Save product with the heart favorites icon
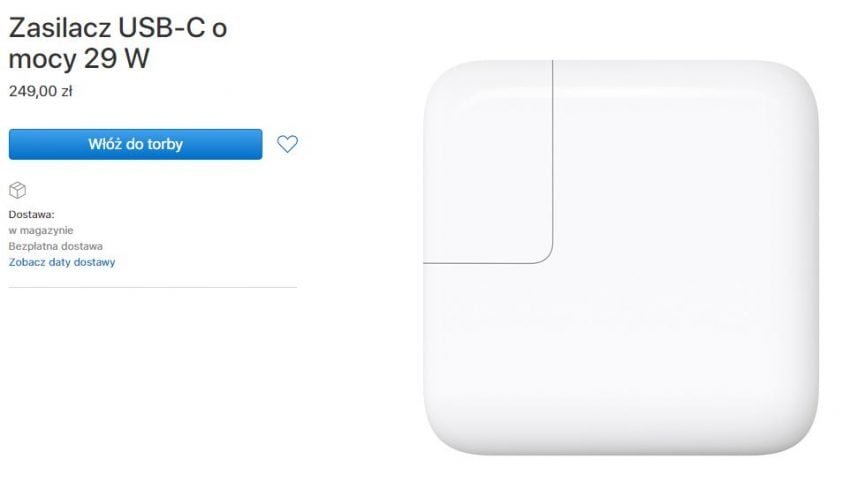 coord(287,144)
